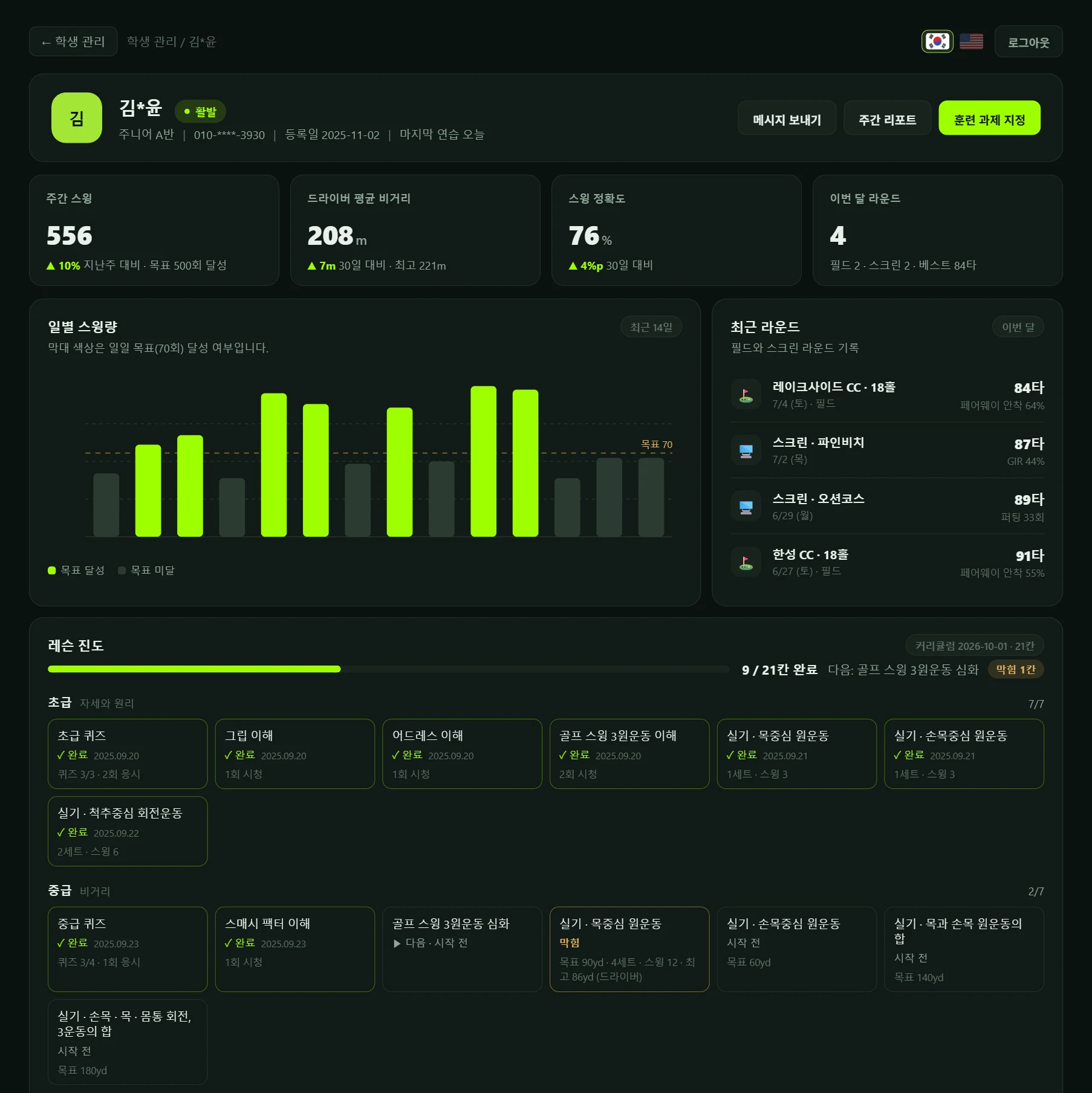
Task: Open the 중급 퀴즈 lesson card
Action: point(128,949)
